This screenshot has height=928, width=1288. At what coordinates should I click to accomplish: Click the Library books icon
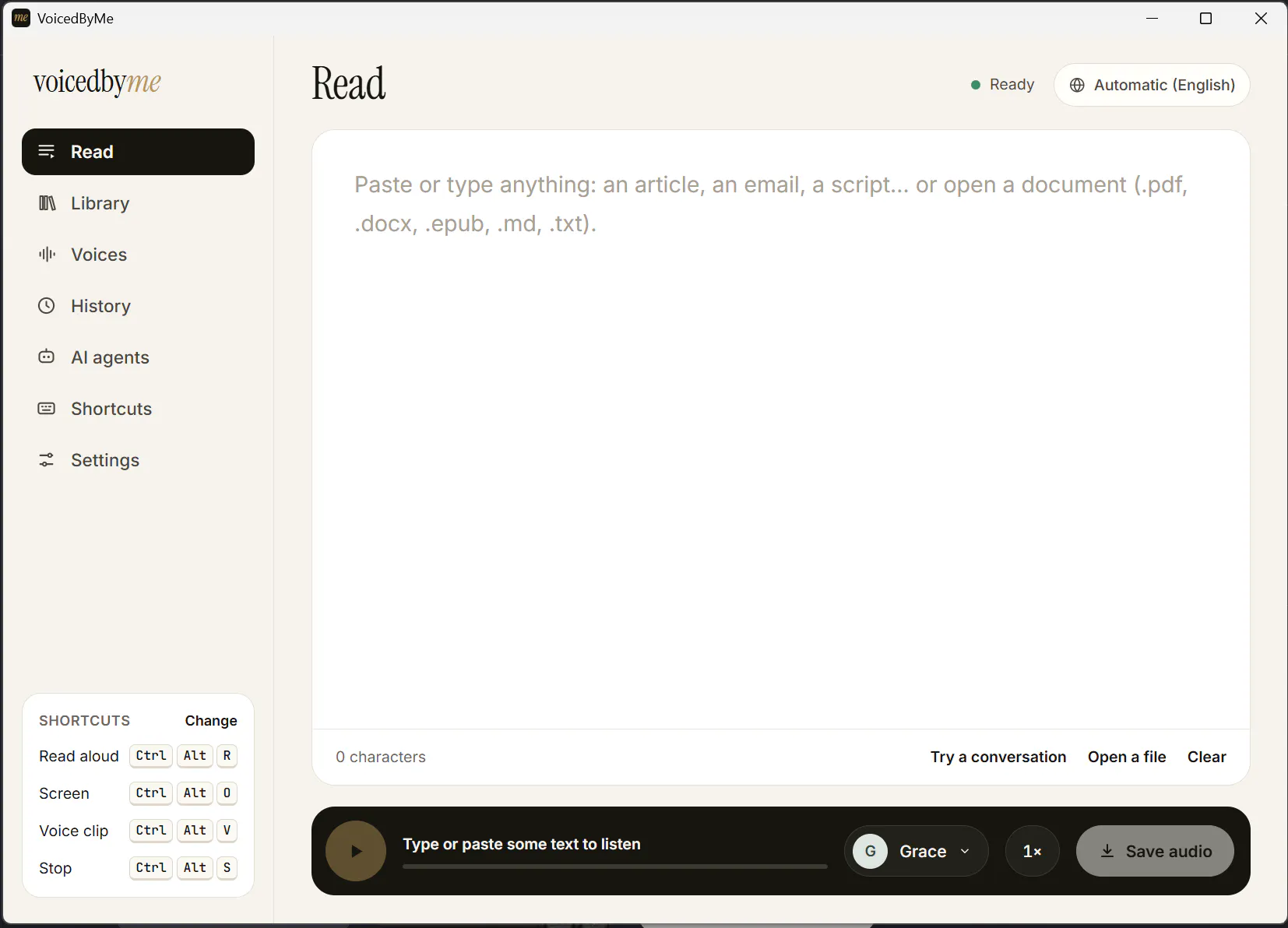click(x=47, y=203)
